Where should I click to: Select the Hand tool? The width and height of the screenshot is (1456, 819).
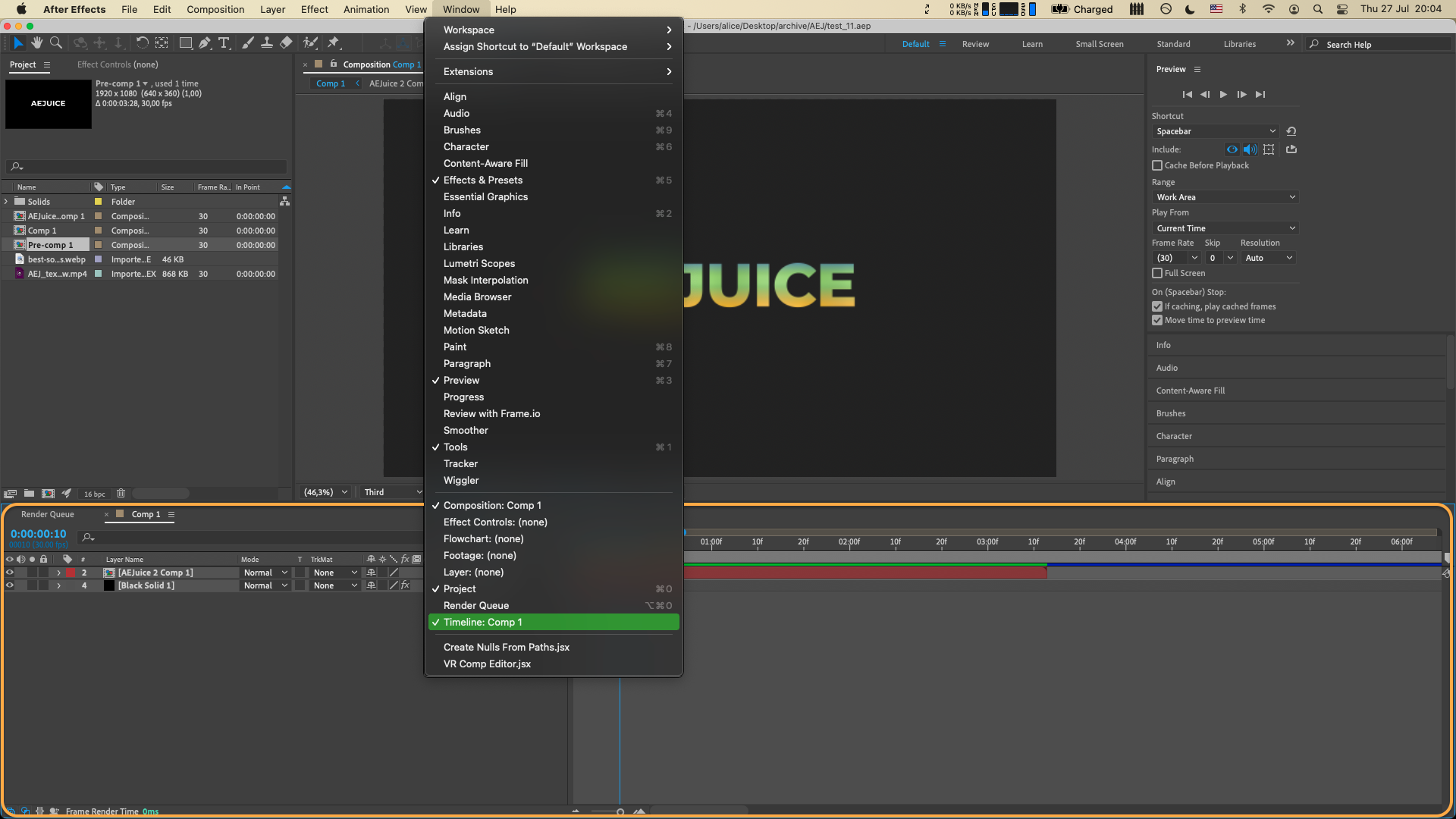pos(36,43)
